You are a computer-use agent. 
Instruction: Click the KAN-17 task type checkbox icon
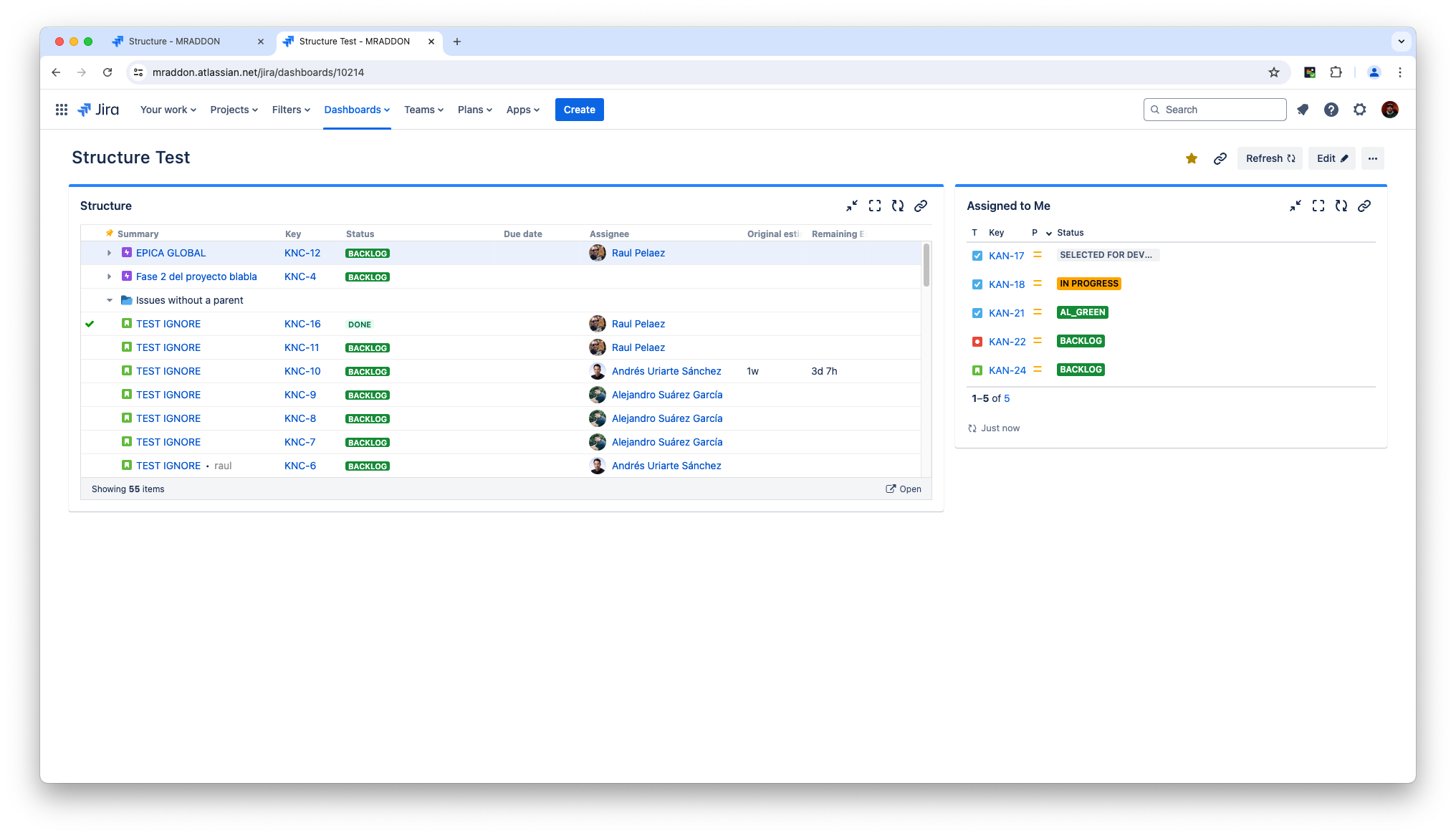tap(977, 256)
